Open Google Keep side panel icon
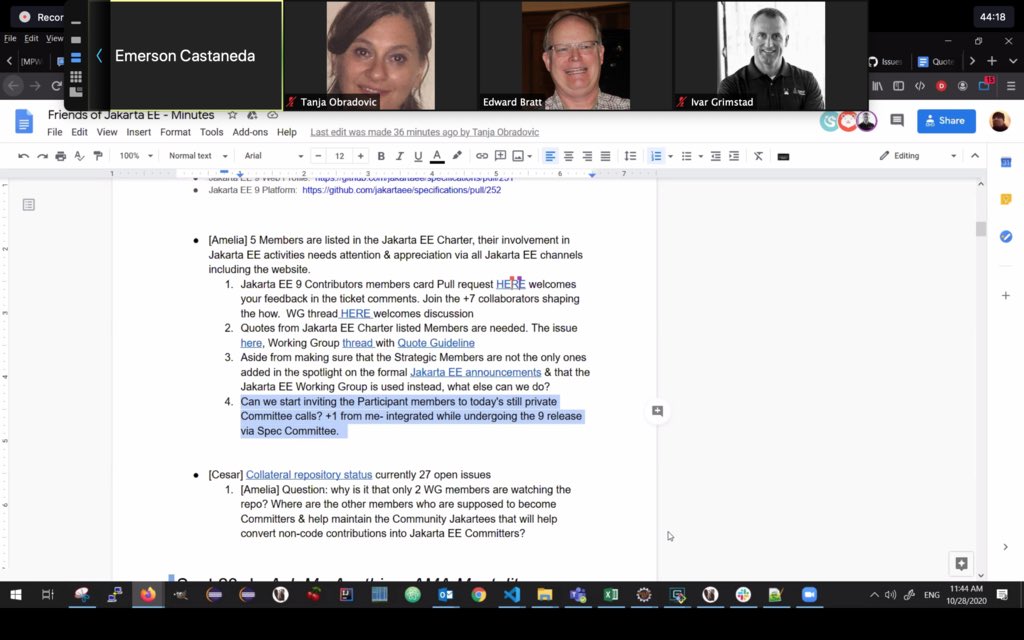This screenshot has width=1024, height=640. pyautogui.click(x=1006, y=199)
